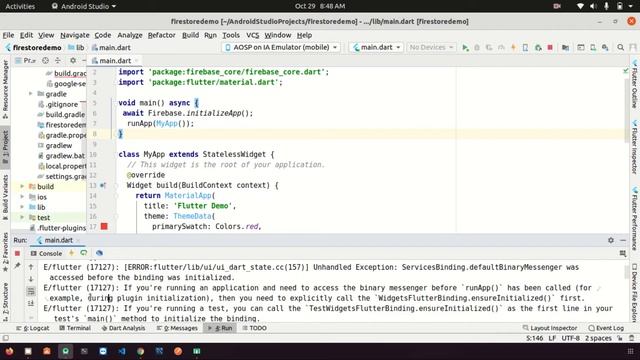Screen dimensions: 640x360
Task: Click the Flutter Hot Reload lightning icon in toolbar
Action: [x=513, y=48]
